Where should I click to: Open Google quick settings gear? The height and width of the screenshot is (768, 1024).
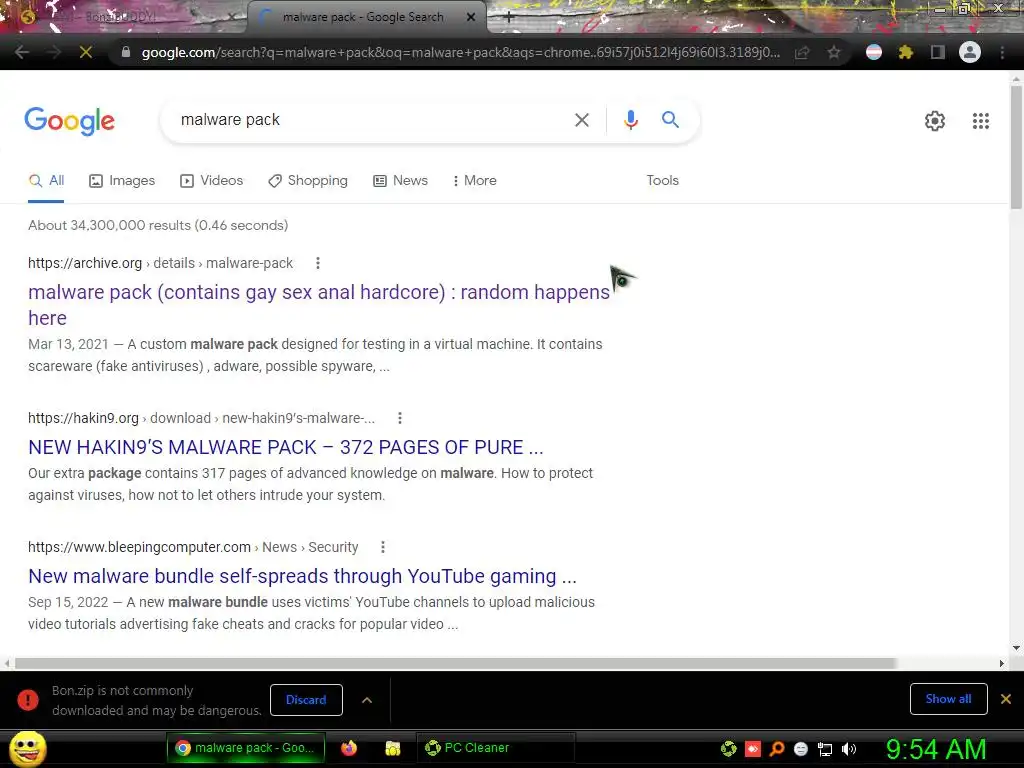[935, 121]
